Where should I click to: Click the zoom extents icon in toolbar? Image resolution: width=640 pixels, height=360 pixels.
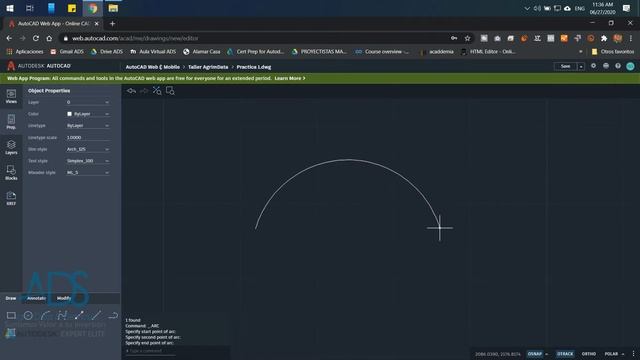coord(157,91)
